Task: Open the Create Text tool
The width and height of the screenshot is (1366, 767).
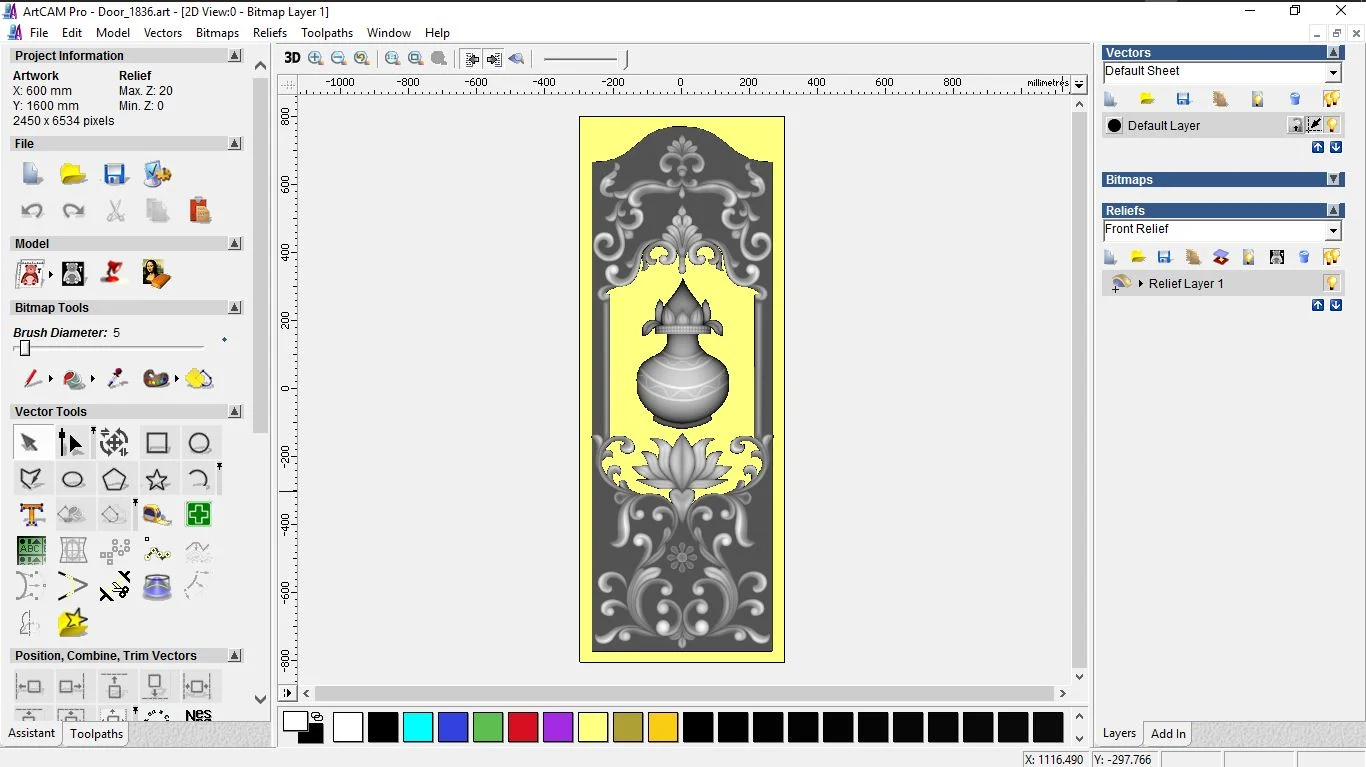Action: point(30,514)
